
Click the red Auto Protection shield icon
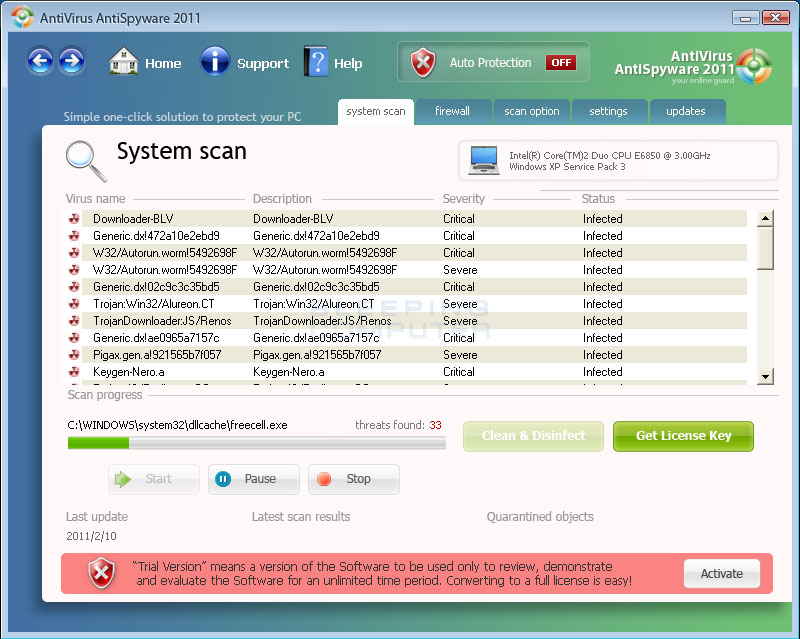pyautogui.click(x=424, y=61)
